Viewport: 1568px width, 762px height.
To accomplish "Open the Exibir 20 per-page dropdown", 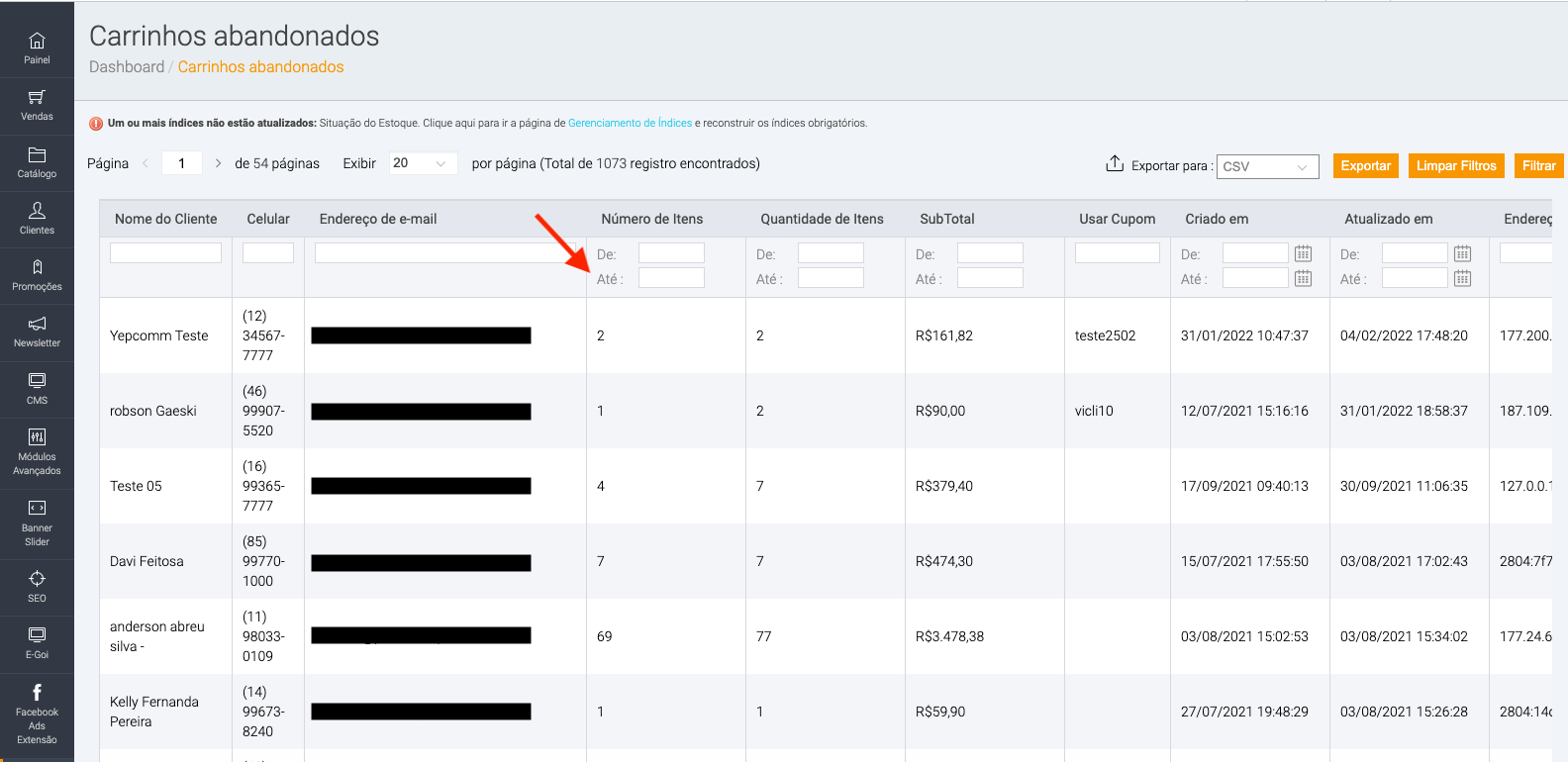I will (x=422, y=163).
